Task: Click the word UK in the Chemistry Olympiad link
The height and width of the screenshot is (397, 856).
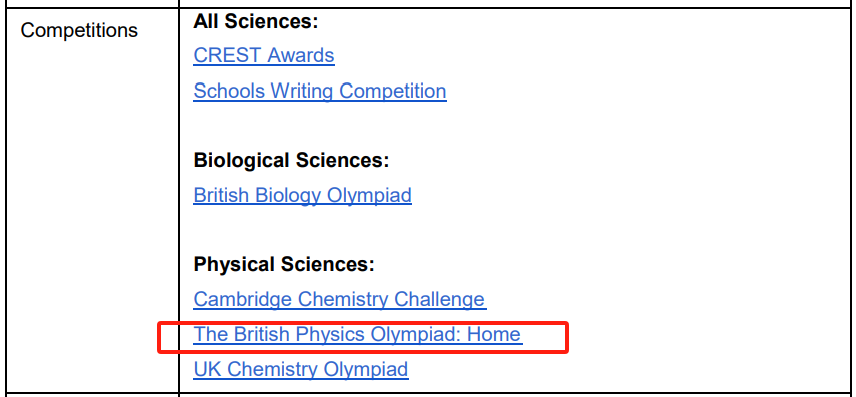Action: 207,369
